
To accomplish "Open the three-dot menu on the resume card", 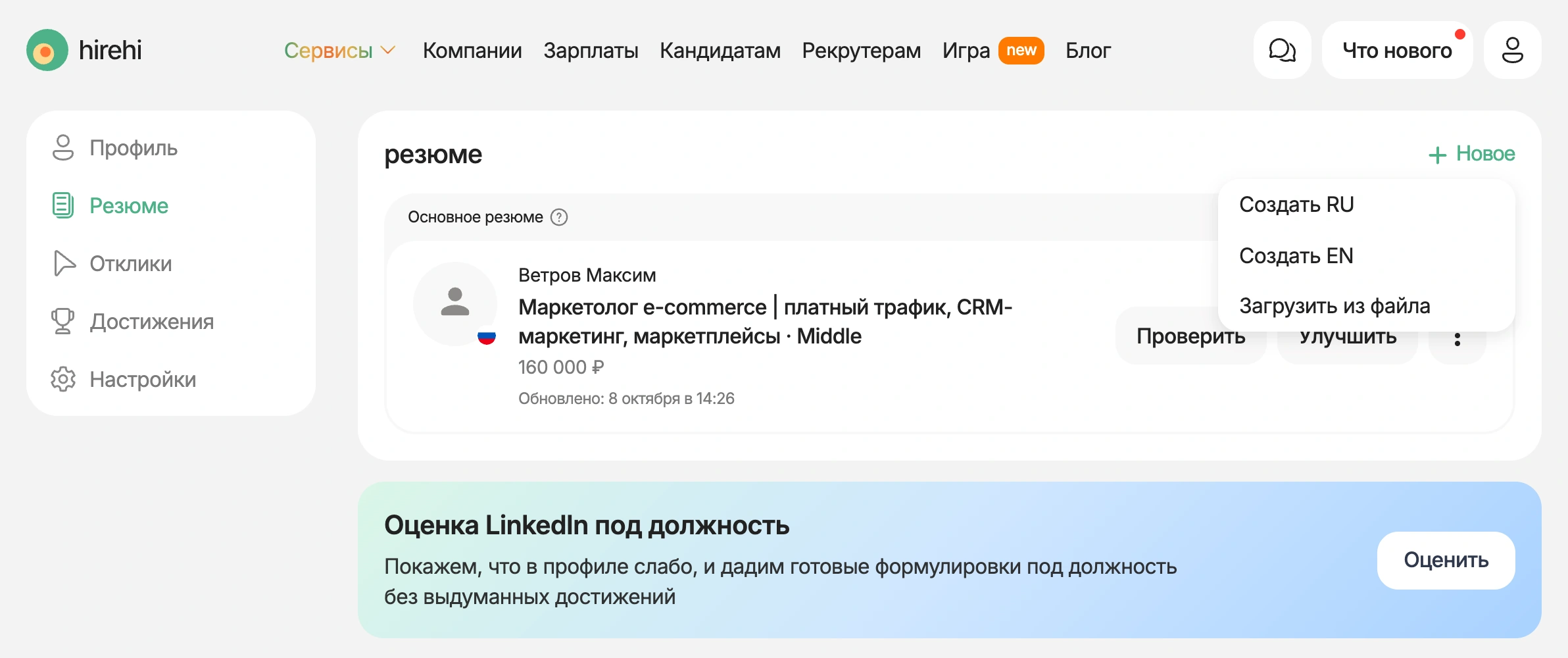I will tap(1458, 339).
